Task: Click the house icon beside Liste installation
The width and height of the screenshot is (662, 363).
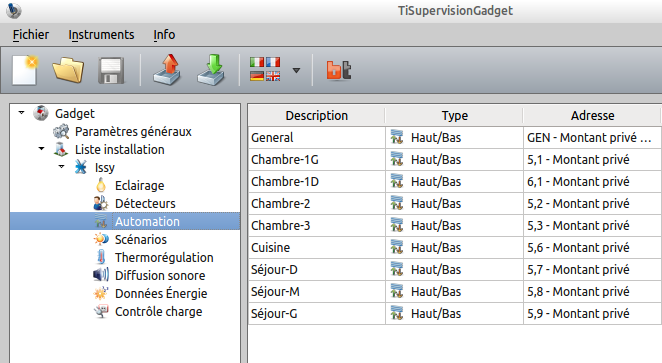Action: 61,149
